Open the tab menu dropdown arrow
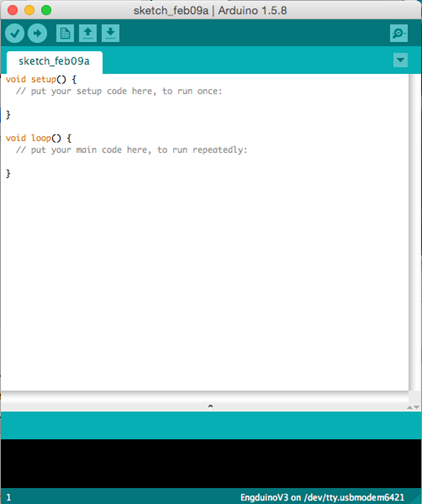 click(x=400, y=60)
